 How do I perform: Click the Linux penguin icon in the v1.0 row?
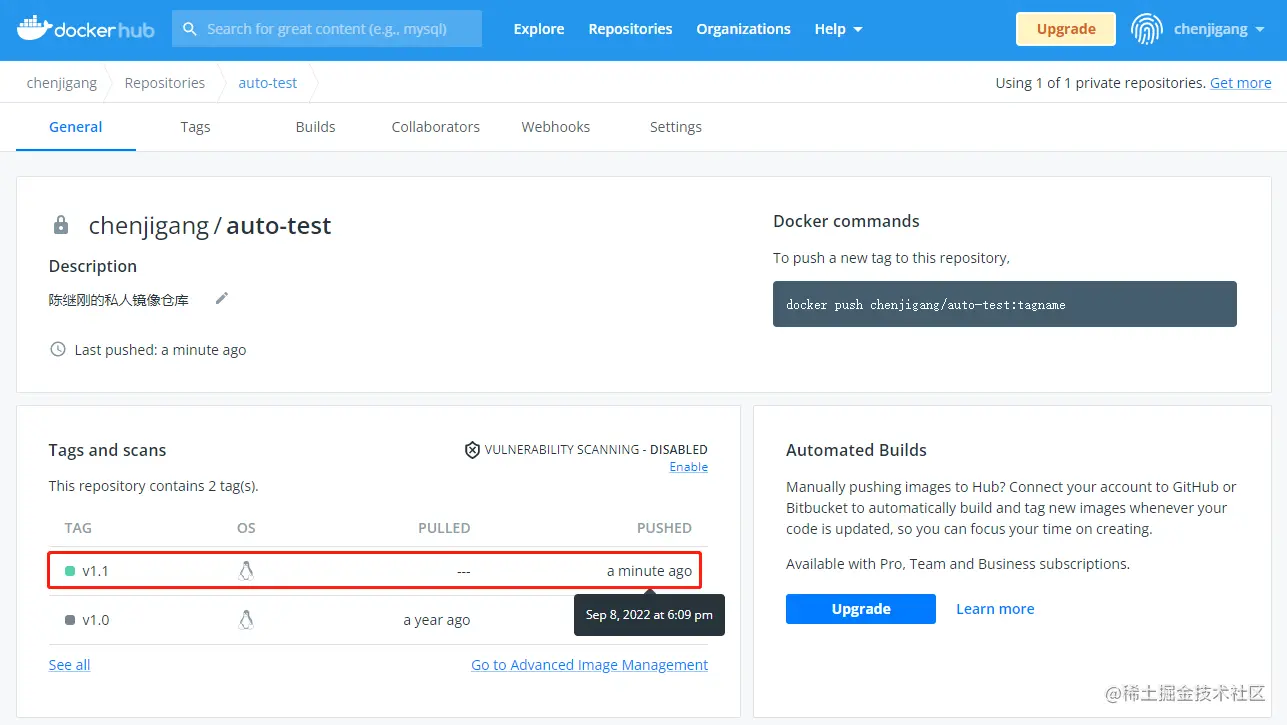coord(246,620)
